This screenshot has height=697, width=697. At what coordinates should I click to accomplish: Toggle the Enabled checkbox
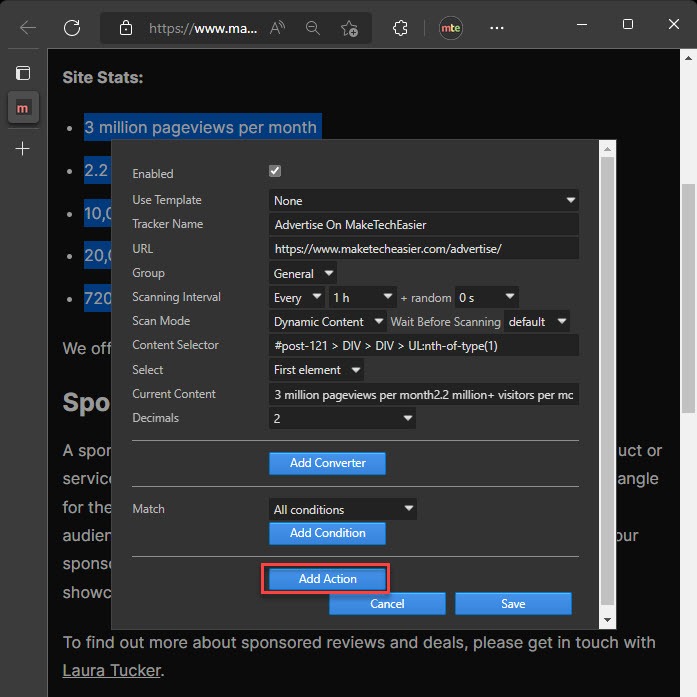275,171
